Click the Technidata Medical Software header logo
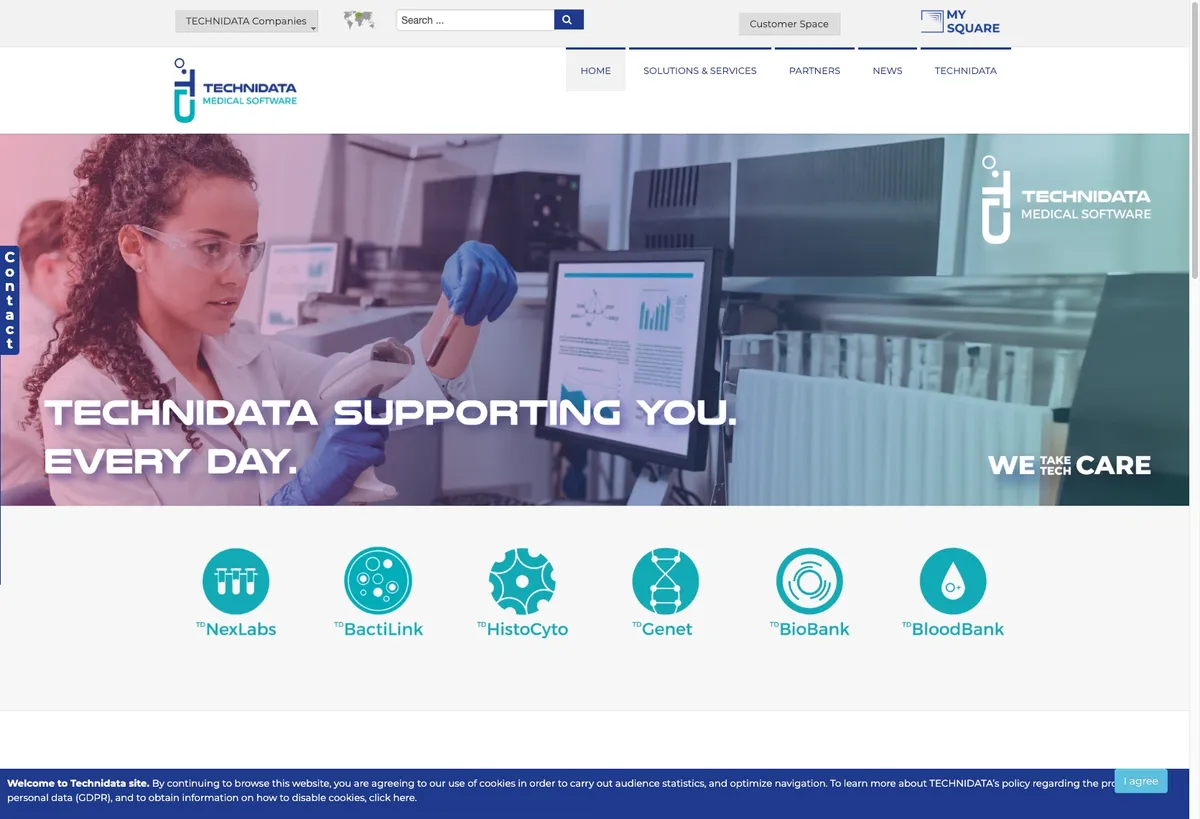1200x819 pixels. pos(236,90)
